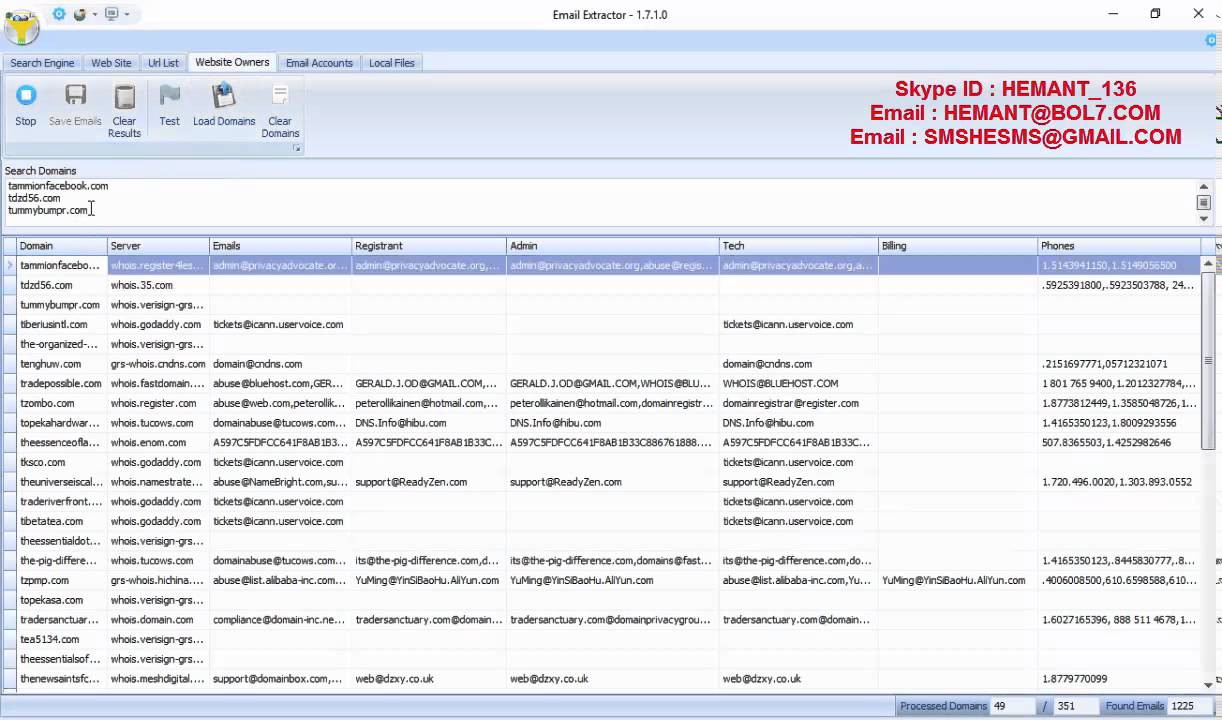Screen dimensions: 1222x720
Task: Click WHOIS@BLUEHOST.COM Tech cell
Action: (x=799, y=383)
